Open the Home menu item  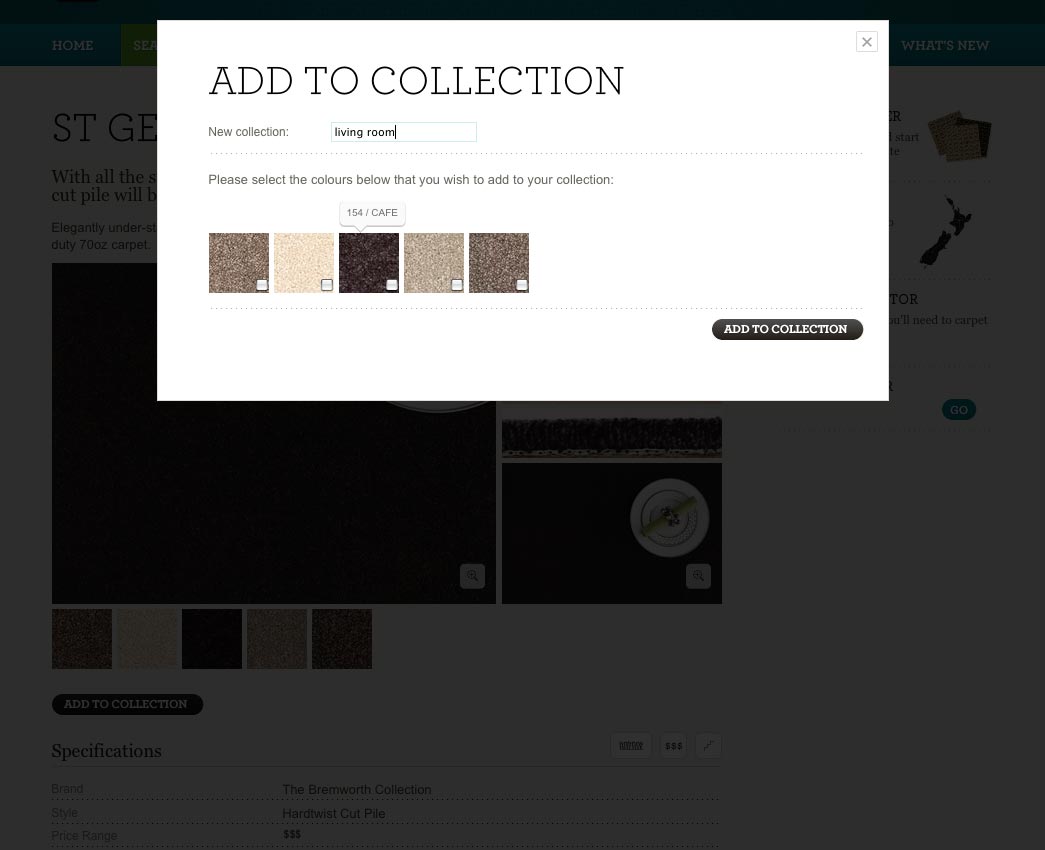(x=73, y=45)
